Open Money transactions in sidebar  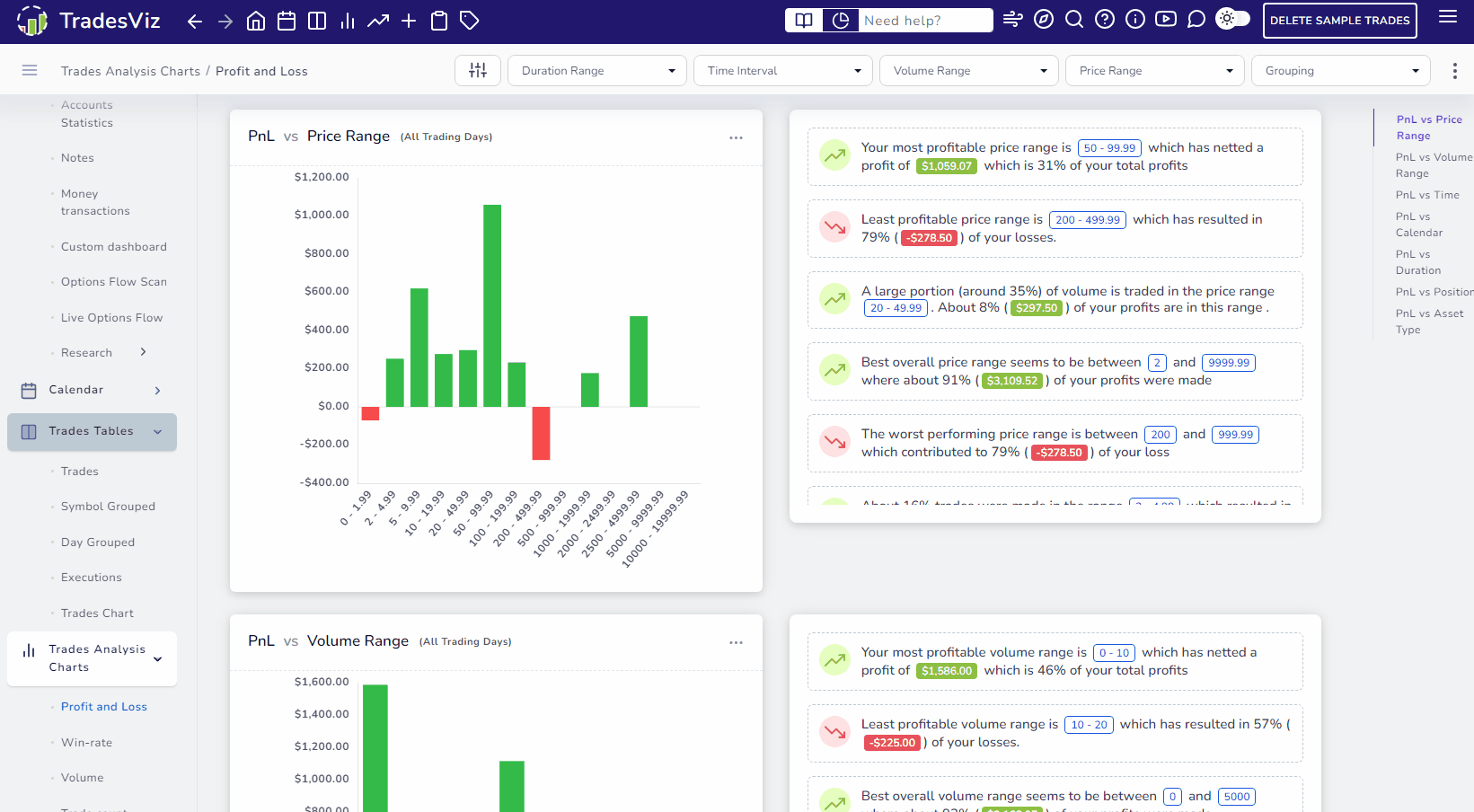tap(95, 202)
